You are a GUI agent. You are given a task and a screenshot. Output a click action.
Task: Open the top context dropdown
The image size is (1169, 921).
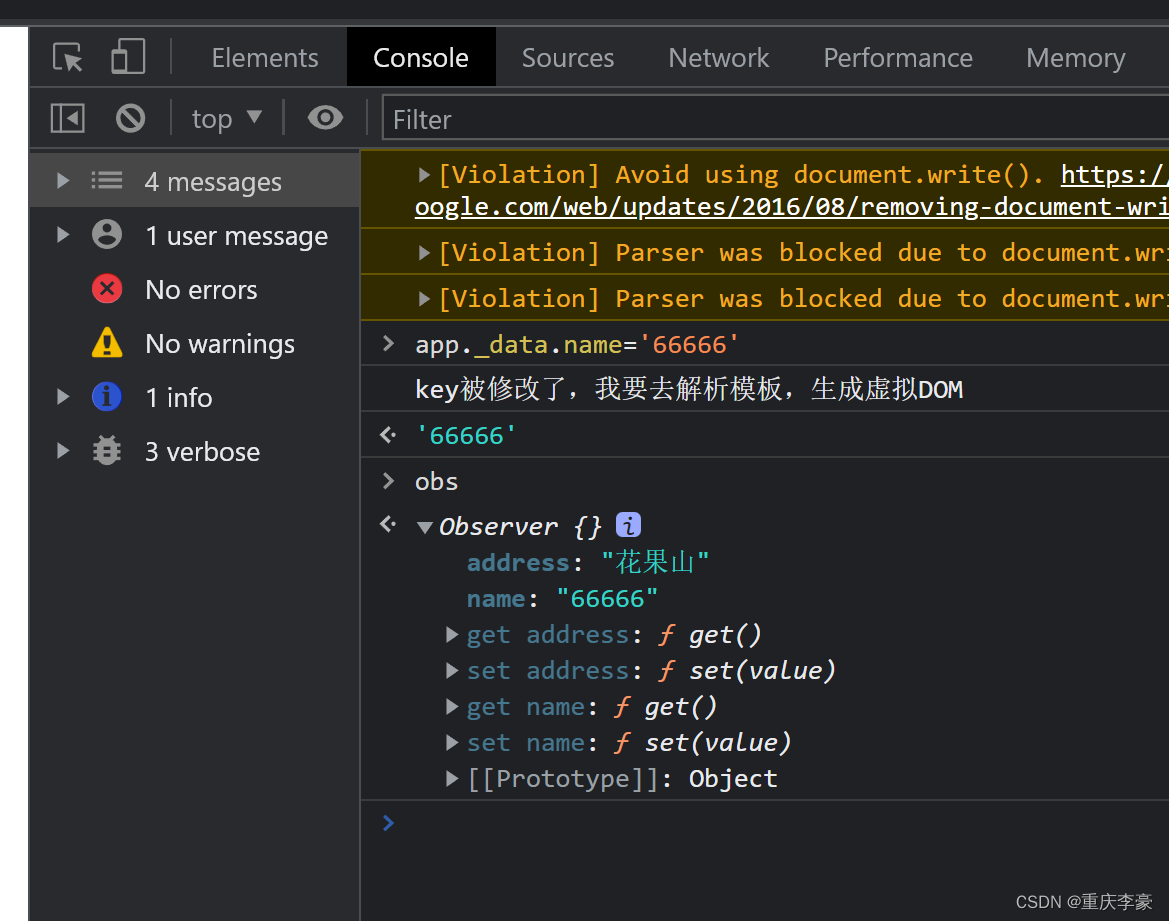point(227,119)
